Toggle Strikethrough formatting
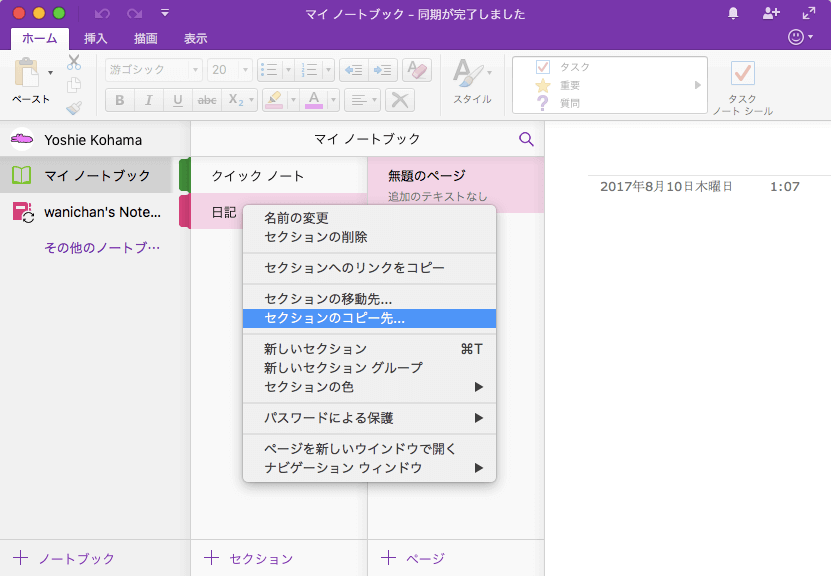Image resolution: width=831 pixels, height=576 pixels. (207, 100)
